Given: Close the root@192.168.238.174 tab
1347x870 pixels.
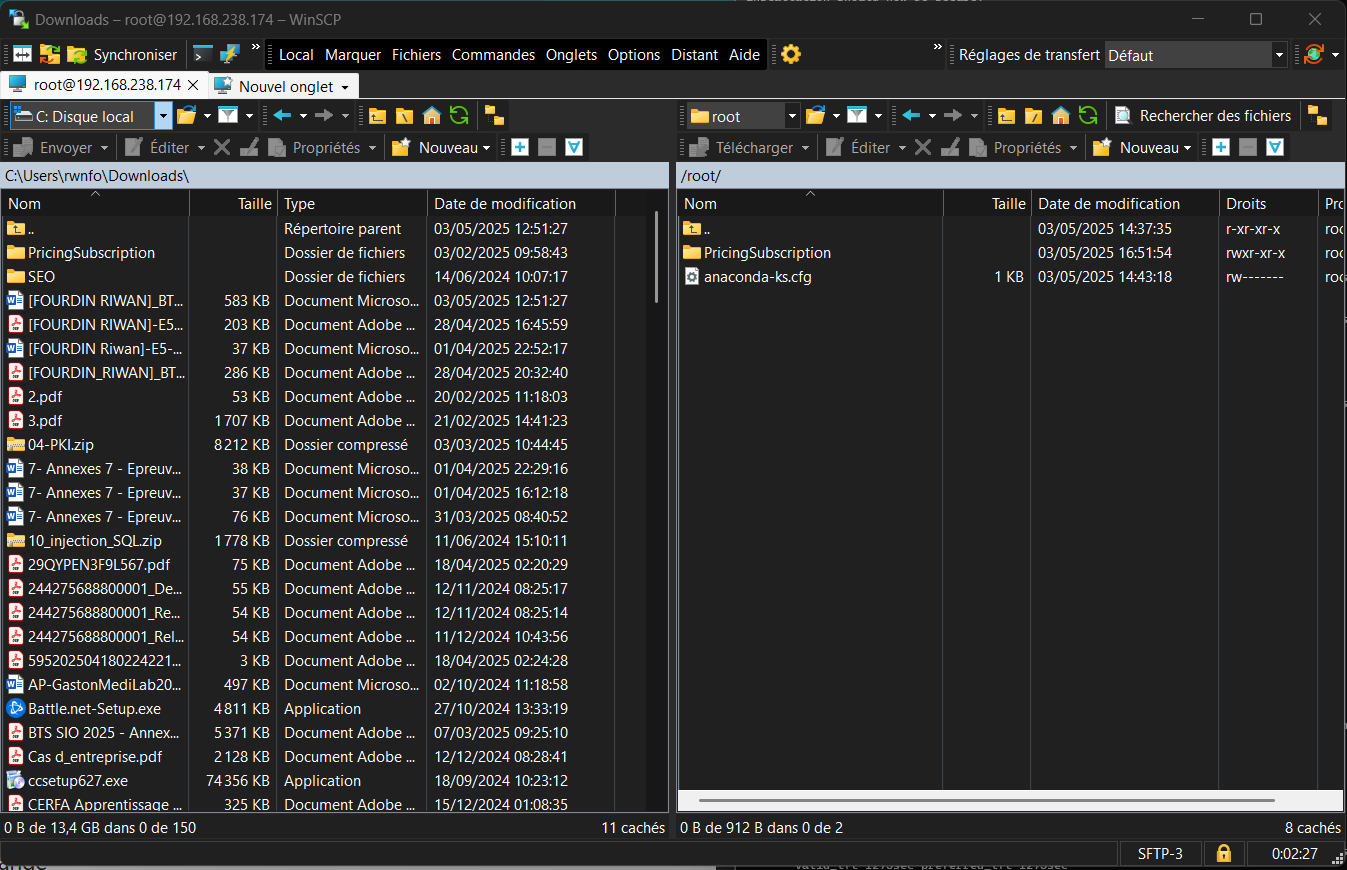Looking at the screenshot, I should coord(194,85).
